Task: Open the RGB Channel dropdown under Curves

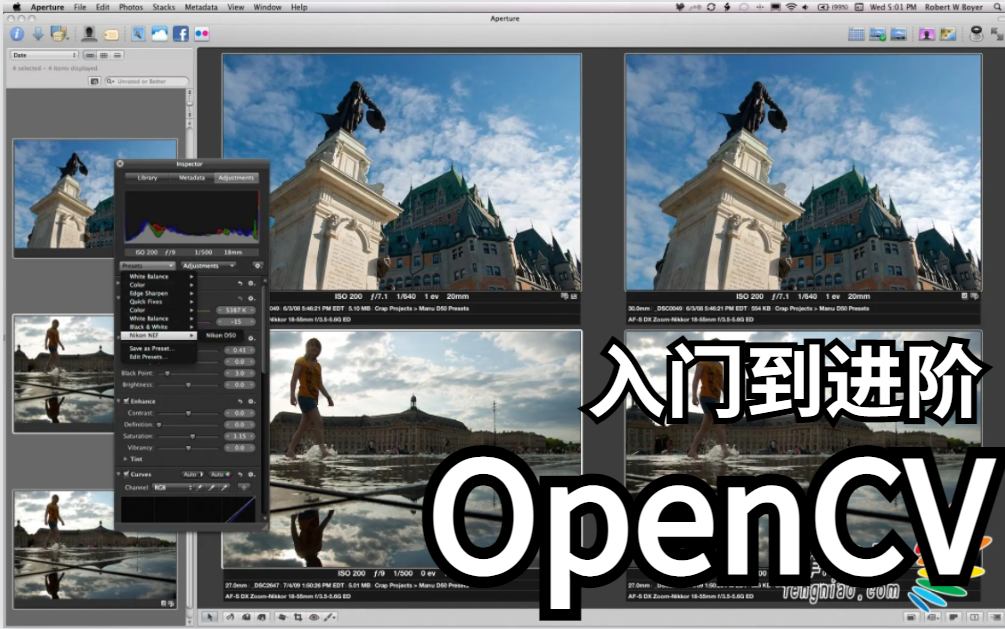Action: [171, 486]
